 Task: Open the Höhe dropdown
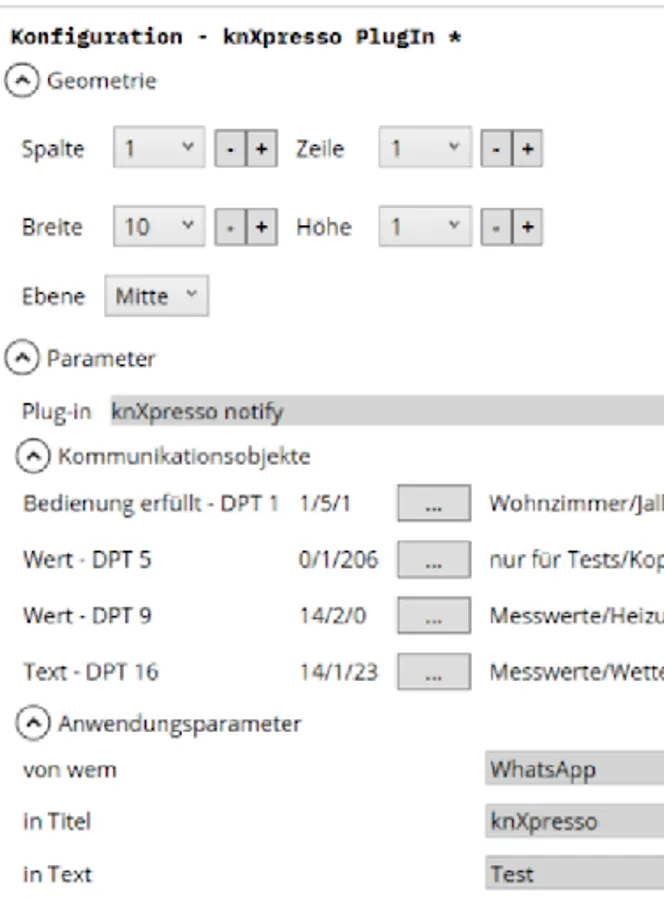(424, 227)
